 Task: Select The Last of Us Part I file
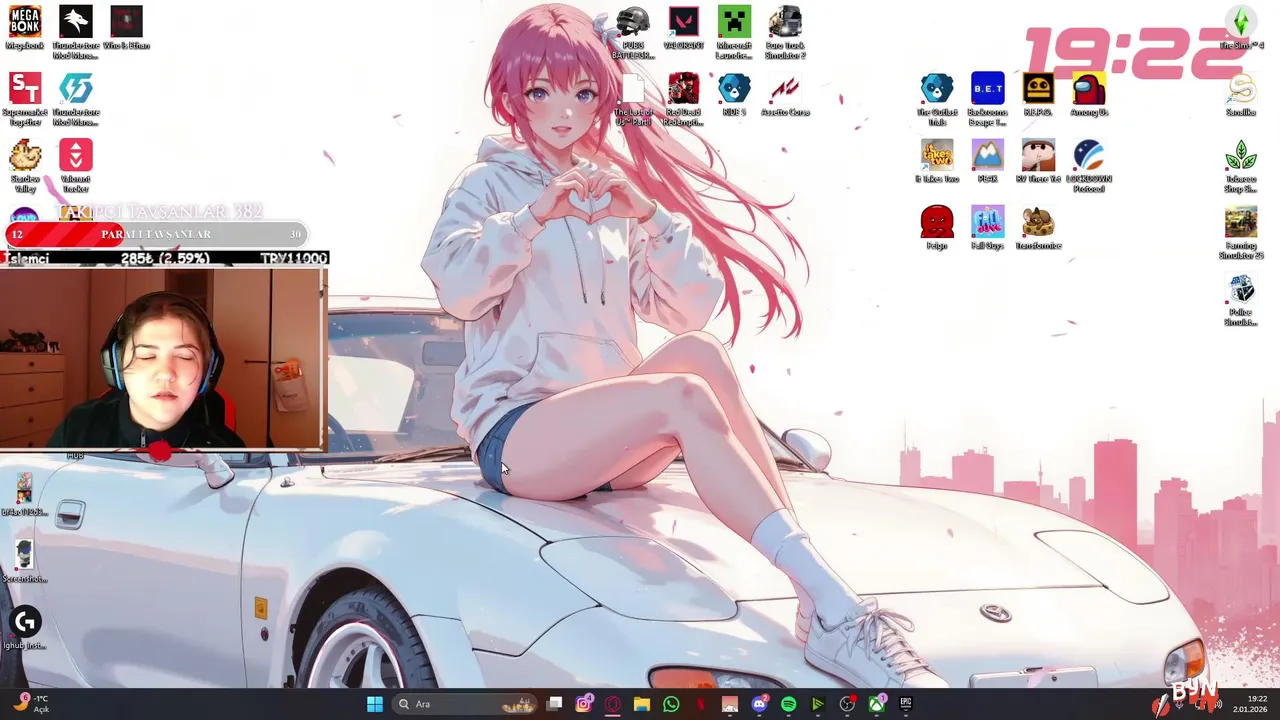pyautogui.click(x=633, y=89)
